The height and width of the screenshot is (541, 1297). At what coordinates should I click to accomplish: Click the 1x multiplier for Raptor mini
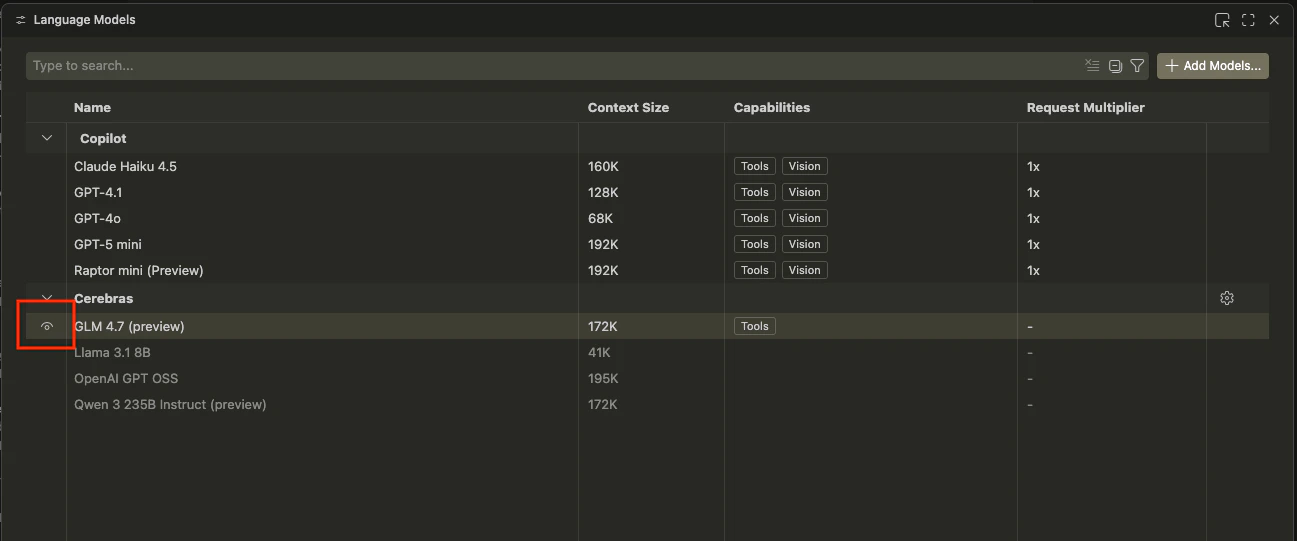pos(1033,270)
